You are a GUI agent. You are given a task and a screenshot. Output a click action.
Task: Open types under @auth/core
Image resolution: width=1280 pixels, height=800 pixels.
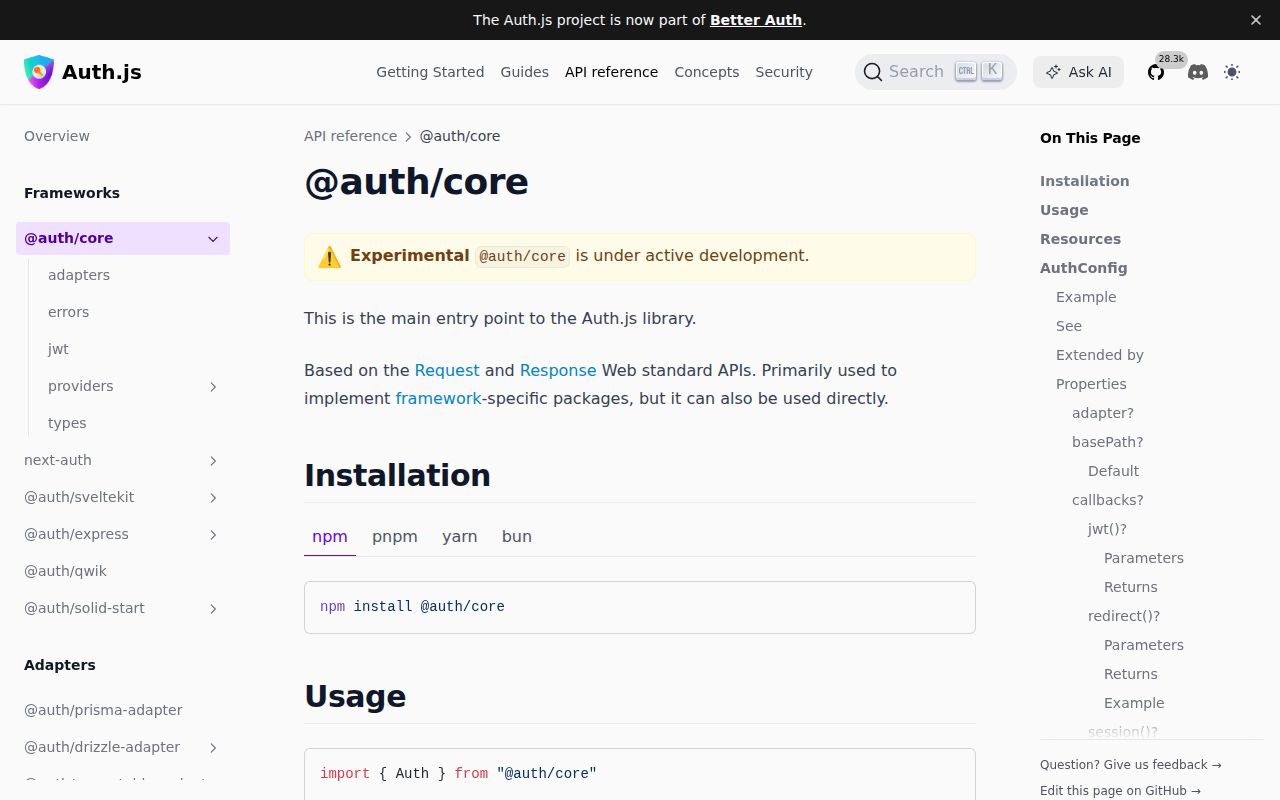click(x=67, y=423)
